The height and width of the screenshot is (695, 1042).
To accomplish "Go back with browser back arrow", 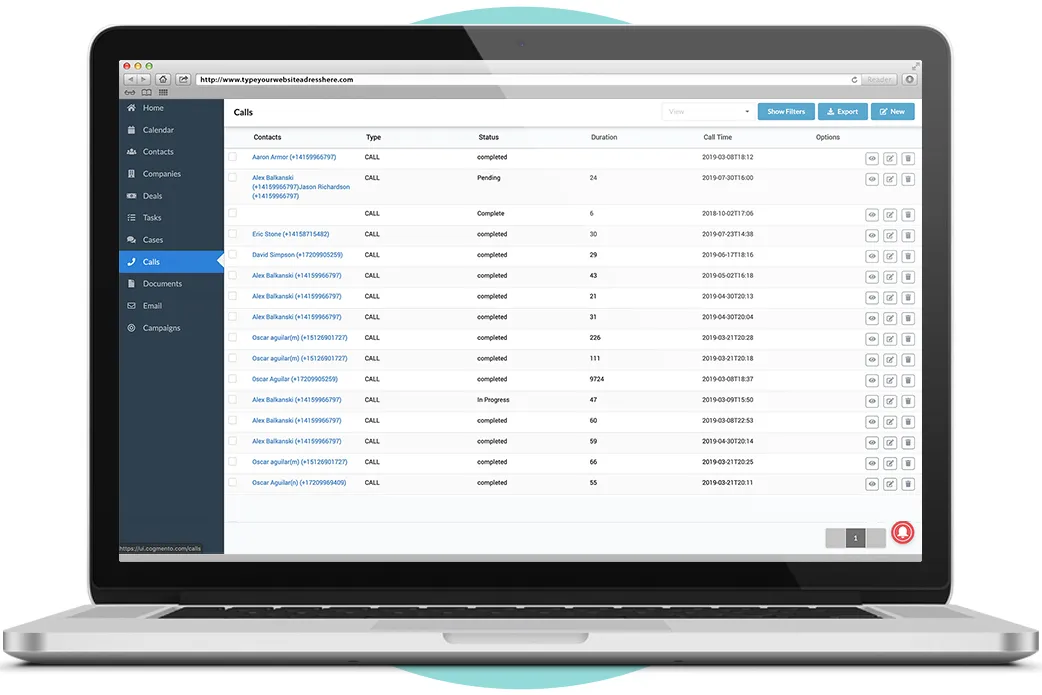I will [x=130, y=79].
